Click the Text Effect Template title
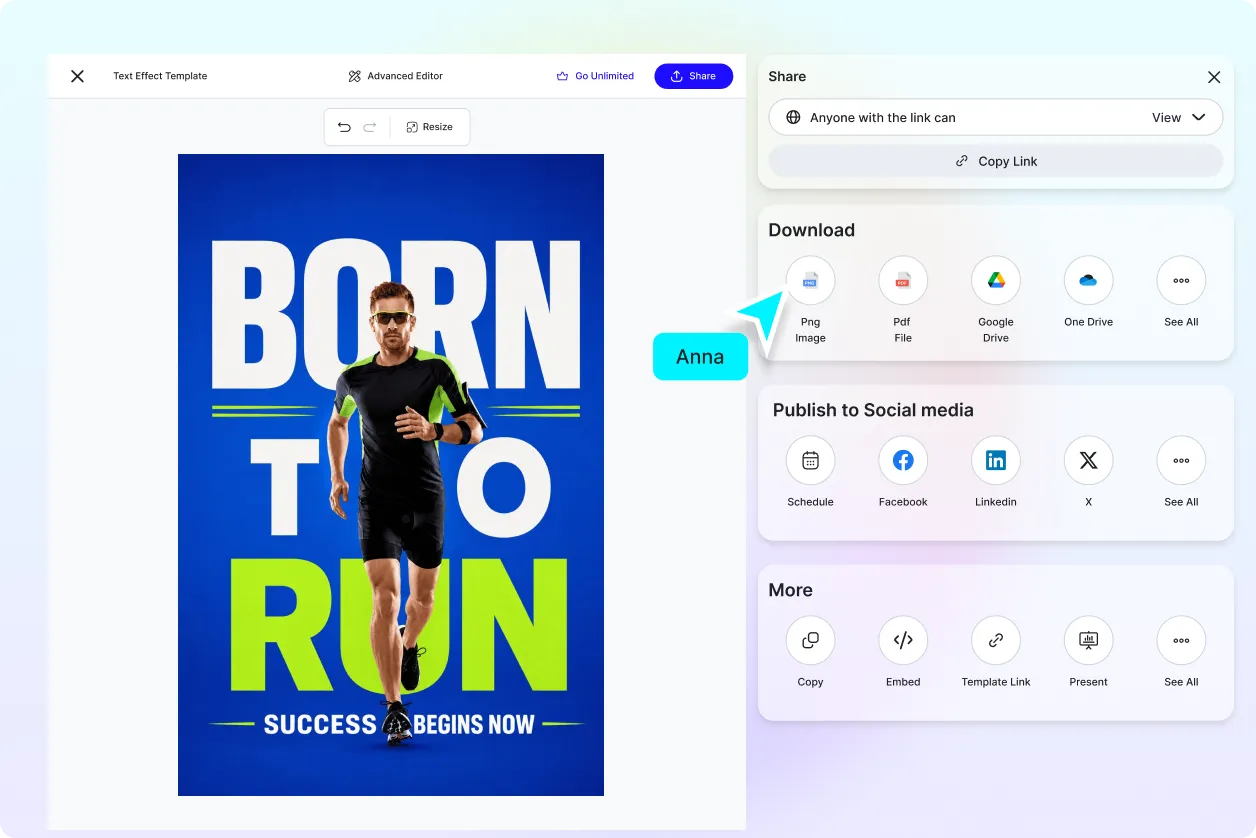This screenshot has height=838, width=1256. click(160, 76)
